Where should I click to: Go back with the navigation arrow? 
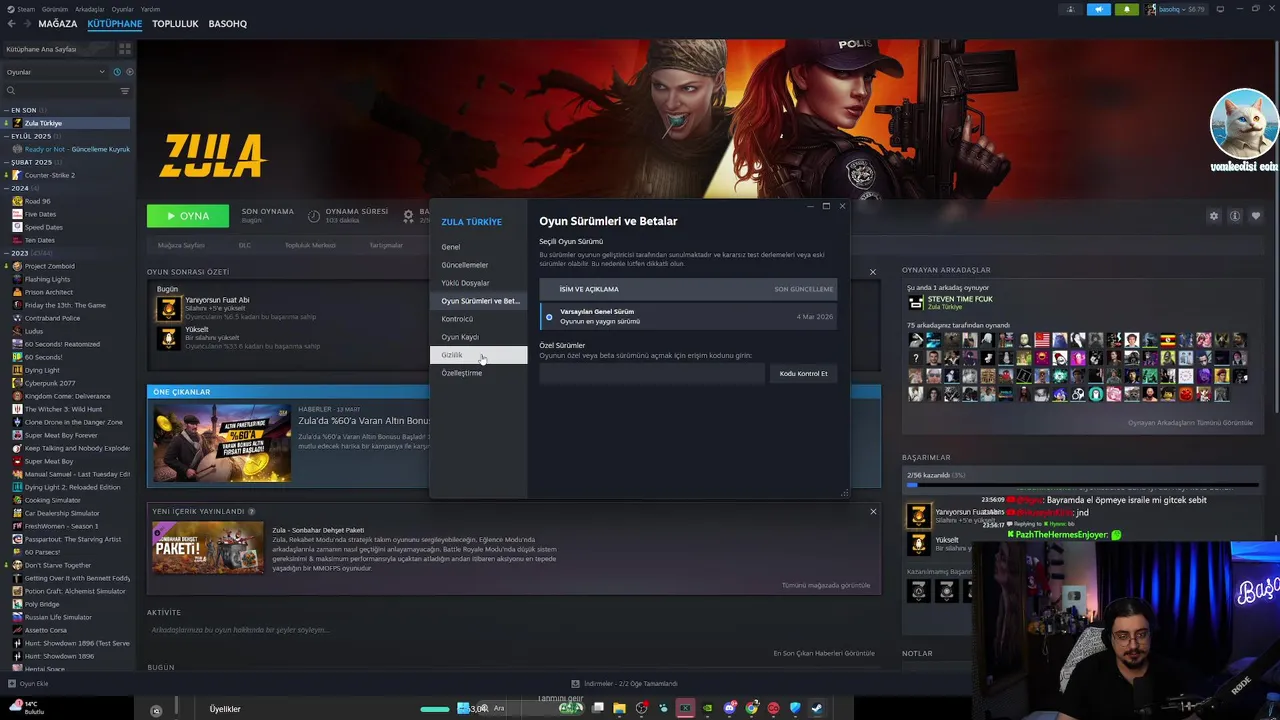(x=12, y=24)
